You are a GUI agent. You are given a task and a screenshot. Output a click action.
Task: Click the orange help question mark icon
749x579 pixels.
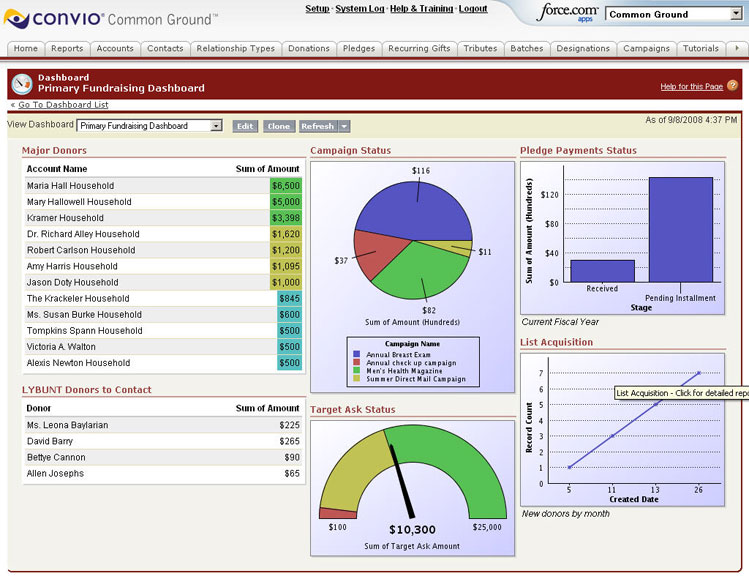pyautogui.click(x=733, y=86)
